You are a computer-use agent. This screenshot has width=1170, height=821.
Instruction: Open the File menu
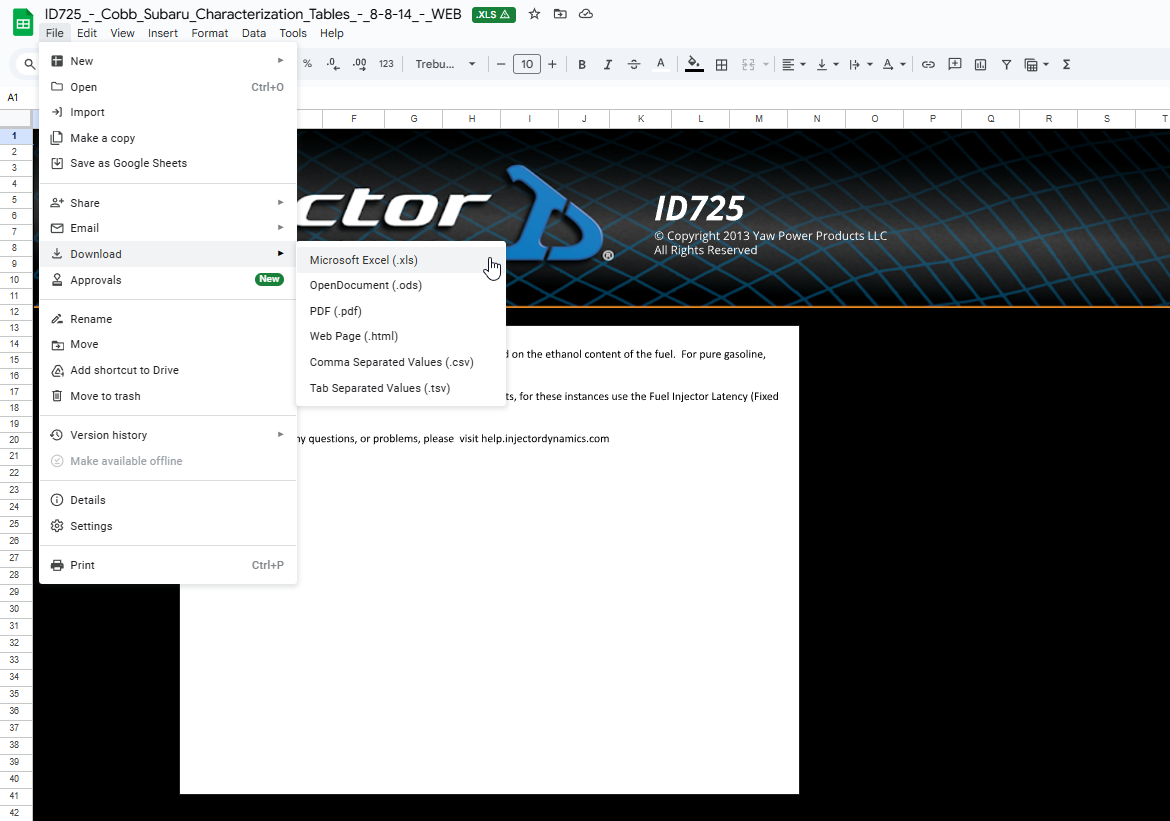[54, 33]
